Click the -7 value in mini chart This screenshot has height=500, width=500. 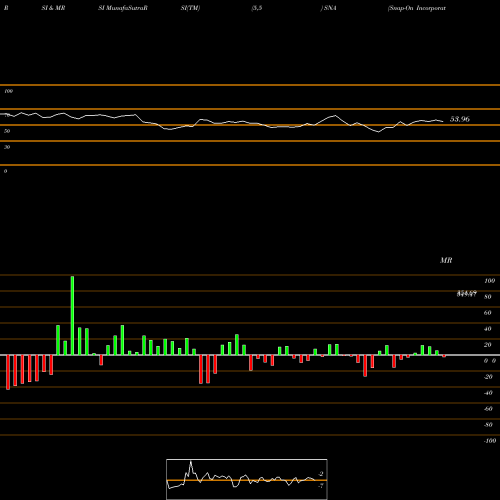[x=321, y=486]
